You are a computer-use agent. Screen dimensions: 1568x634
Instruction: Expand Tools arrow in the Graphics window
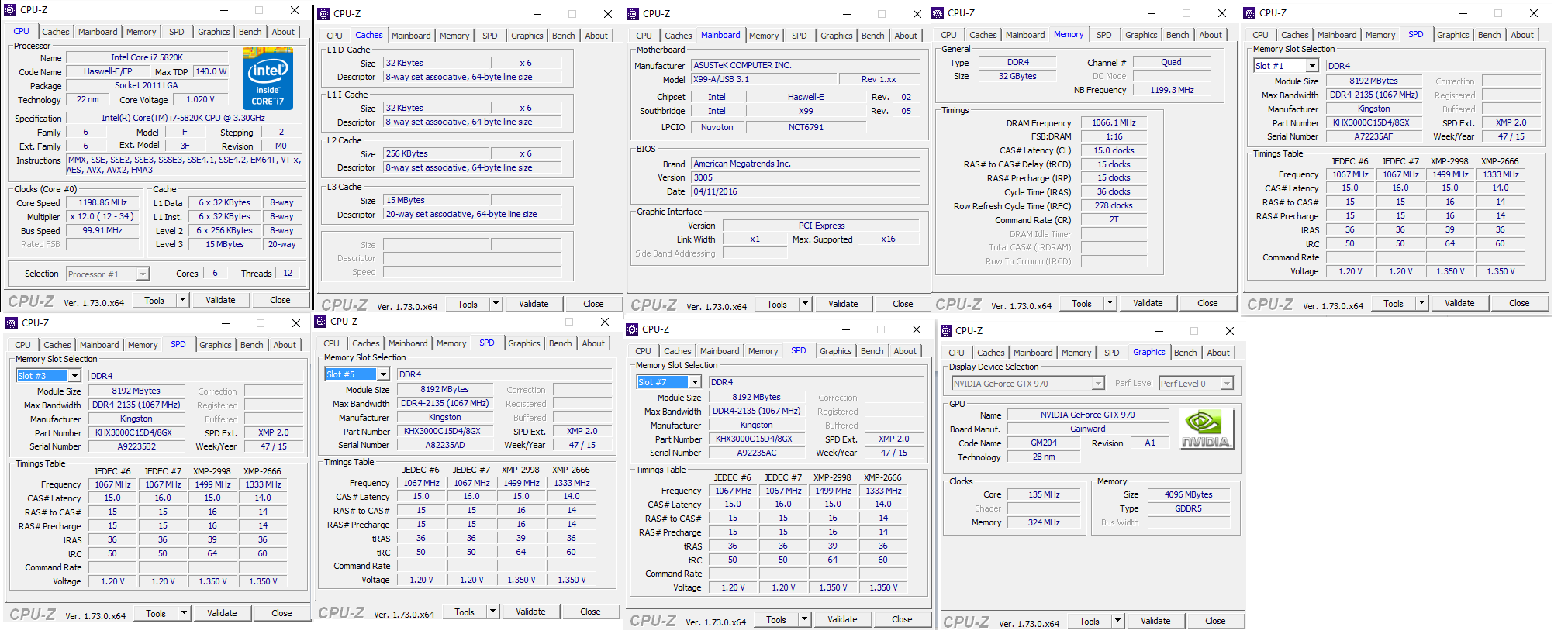tap(1117, 621)
